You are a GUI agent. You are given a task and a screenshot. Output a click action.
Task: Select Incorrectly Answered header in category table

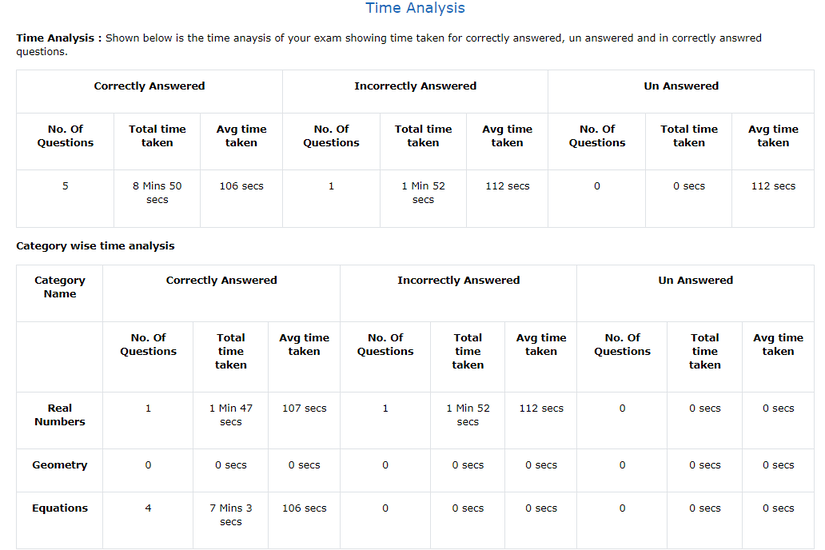tap(458, 281)
